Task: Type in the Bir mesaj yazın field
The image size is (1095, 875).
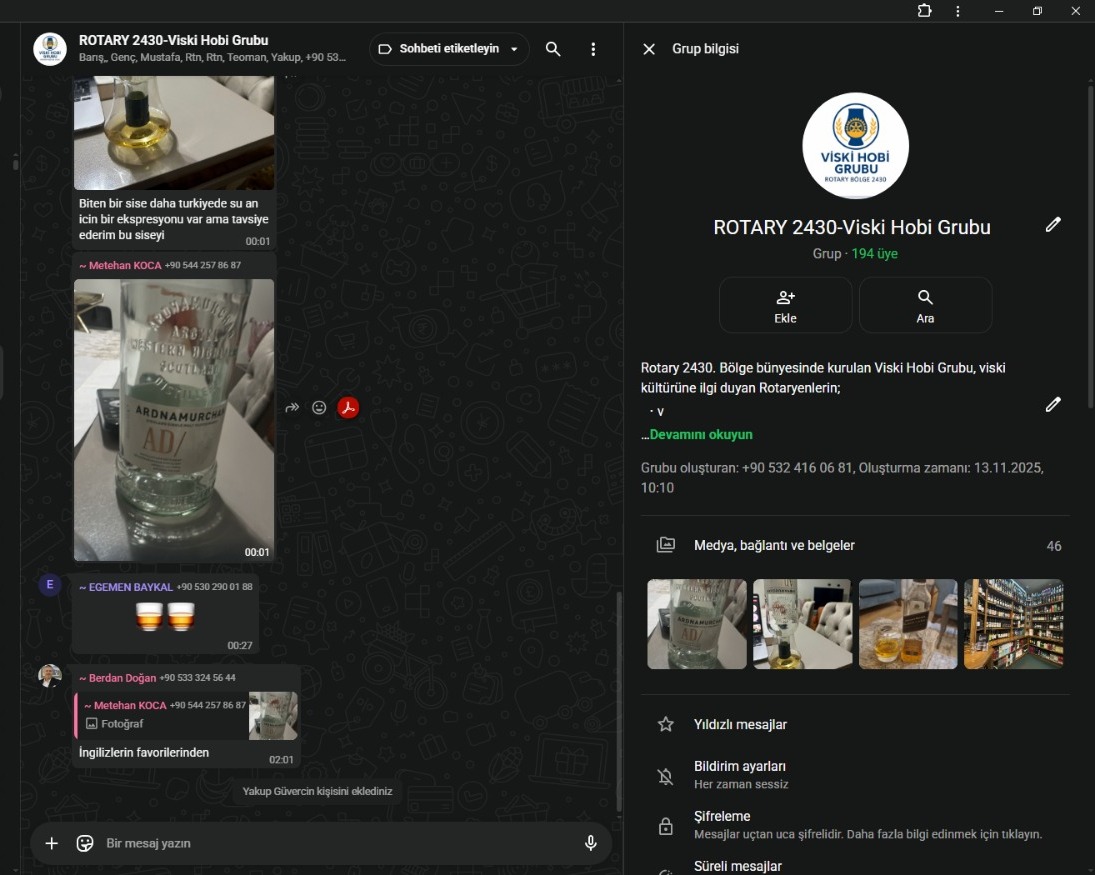Action: 330,843
